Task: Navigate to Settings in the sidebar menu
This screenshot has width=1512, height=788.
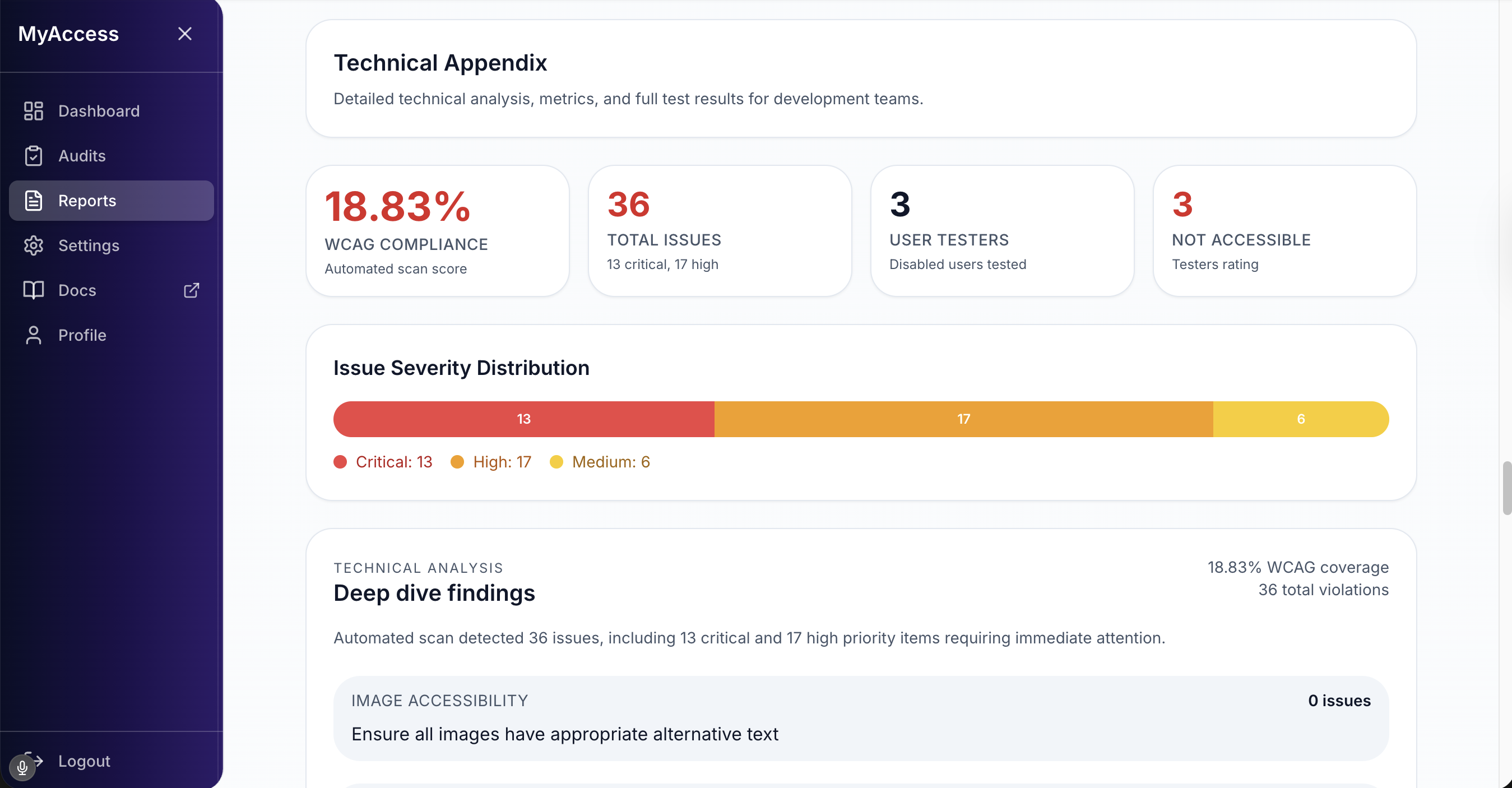Action: coord(89,245)
